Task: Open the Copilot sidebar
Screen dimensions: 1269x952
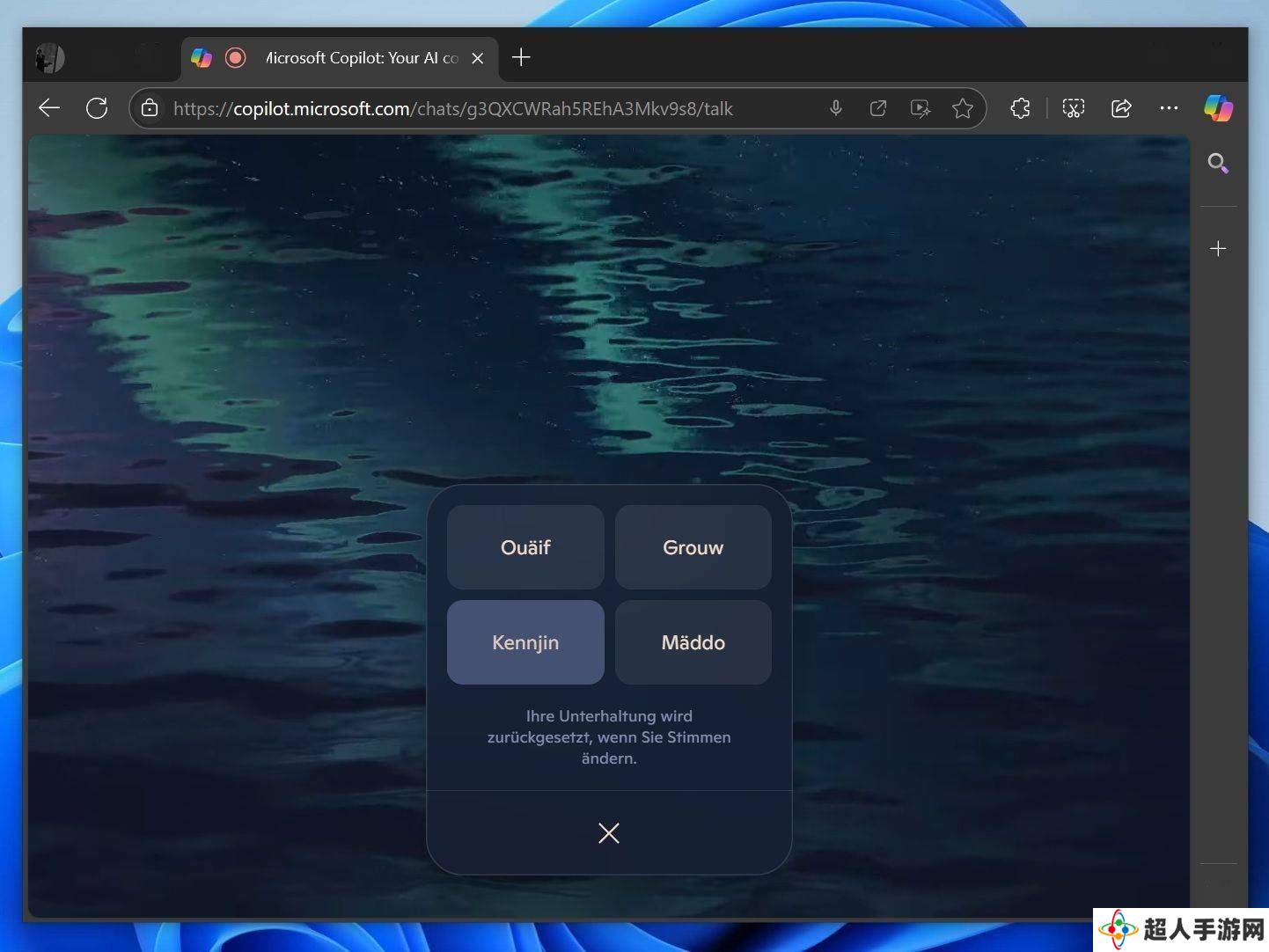Action: pos(1219,108)
